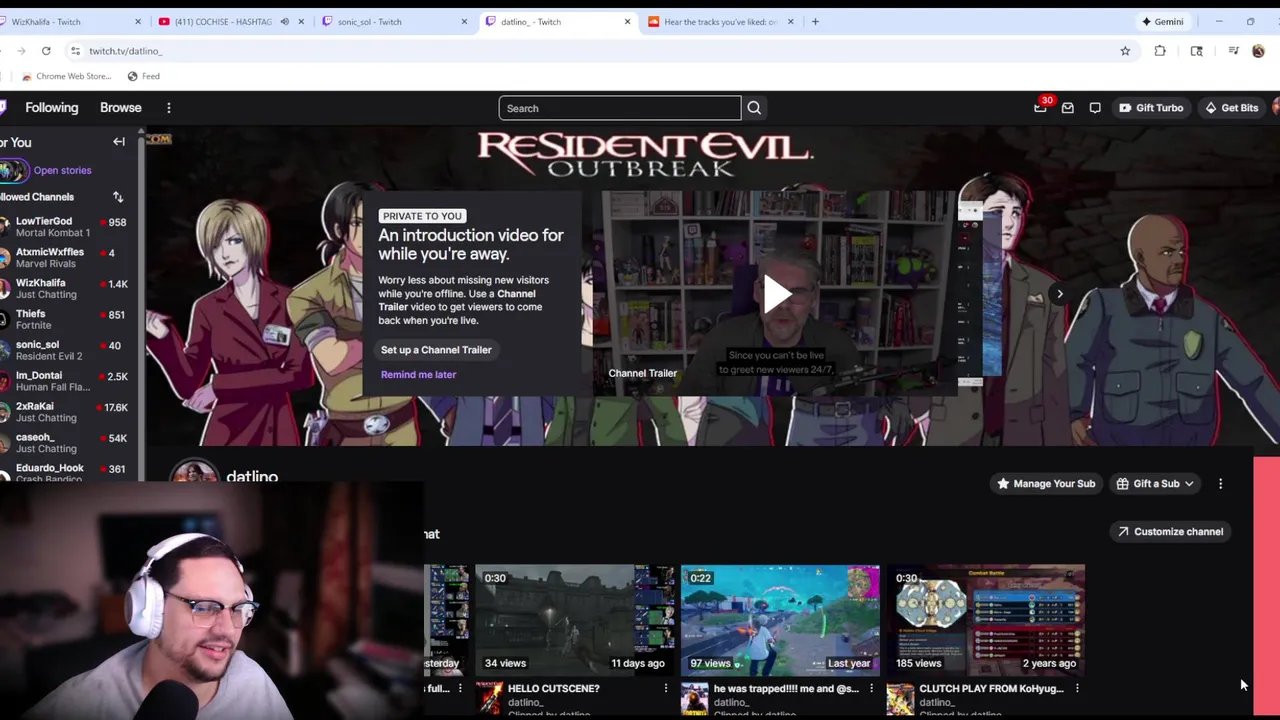Reload the current page
This screenshot has width=1280, height=720.
click(x=46, y=51)
